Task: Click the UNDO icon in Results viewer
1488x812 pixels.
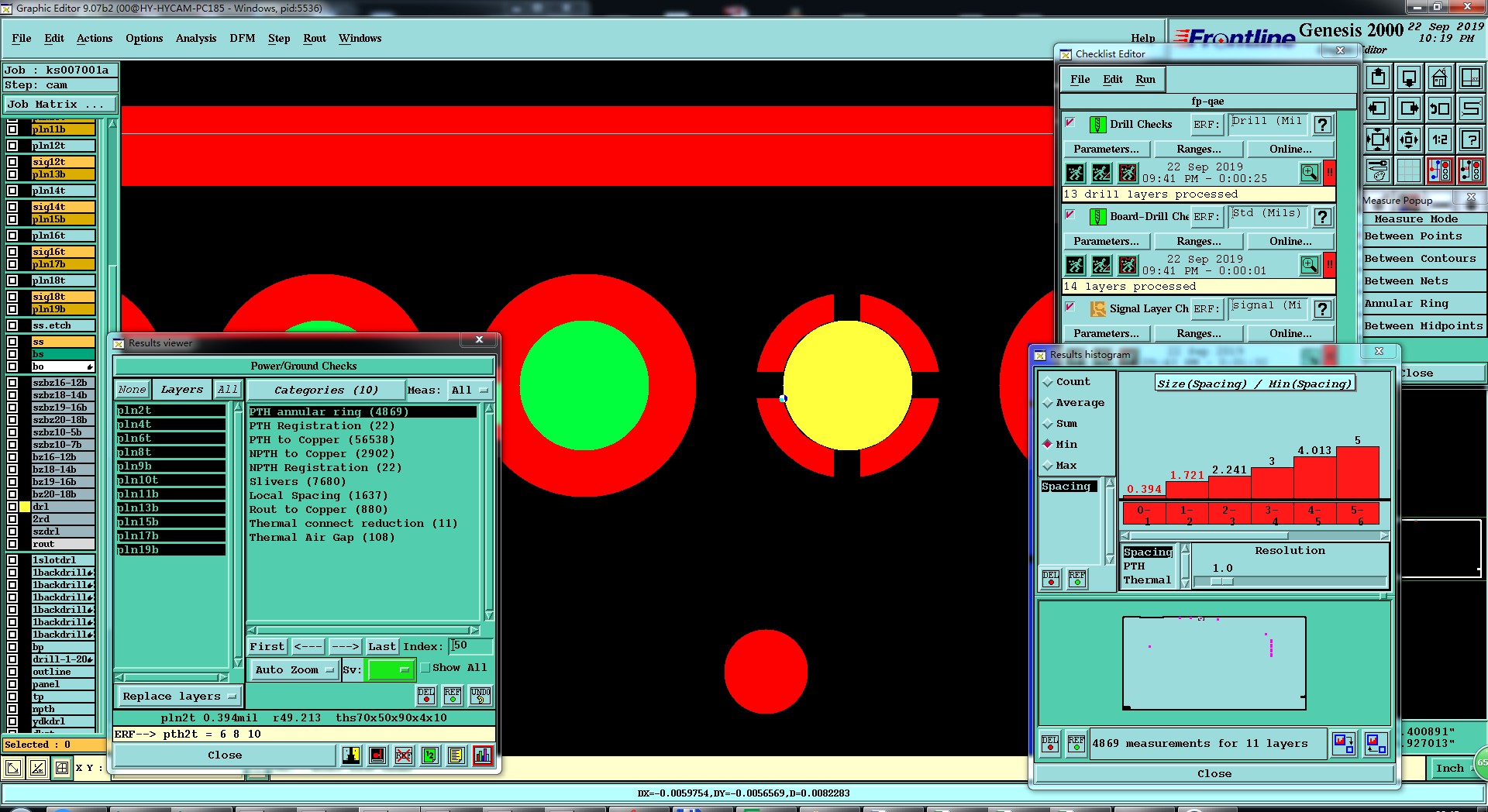Action: click(x=480, y=695)
